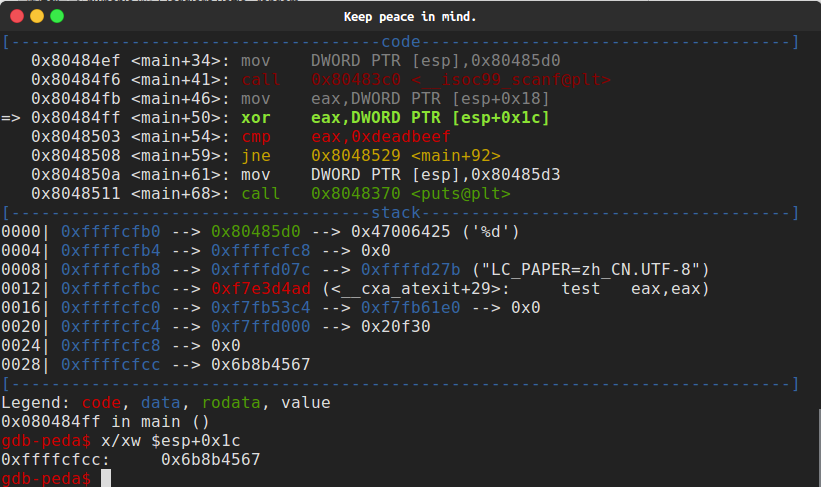Click '<__cxa_atexit+29>' symbol text
The height and width of the screenshot is (487, 821).
click(416, 289)
